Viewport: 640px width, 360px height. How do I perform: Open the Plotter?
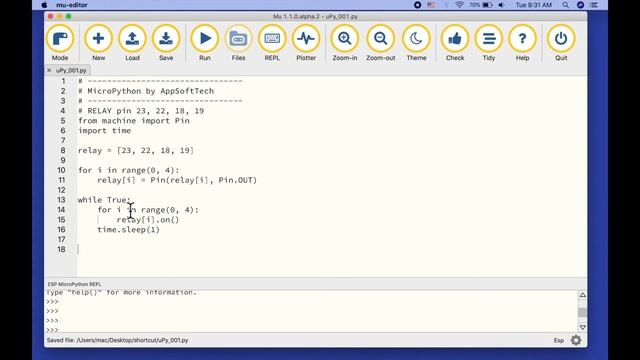click(306, 43)
